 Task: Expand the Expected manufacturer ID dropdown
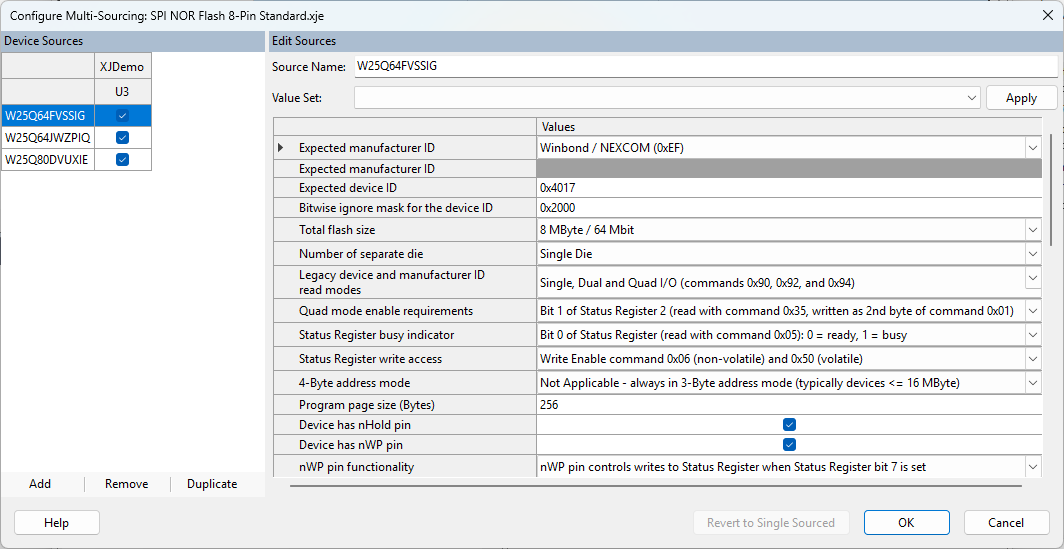pyautogui.click(x=1032, y=148)
